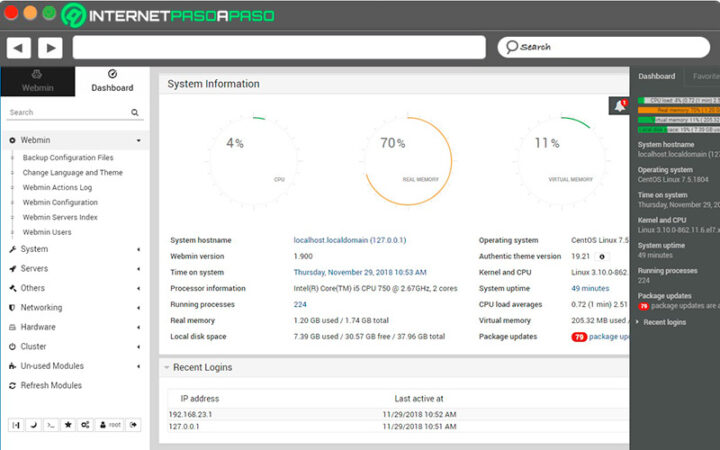Screen dimensions: 720x450
Task: Click the power icon next to Cluster
Action: click(x=12, y=347)
